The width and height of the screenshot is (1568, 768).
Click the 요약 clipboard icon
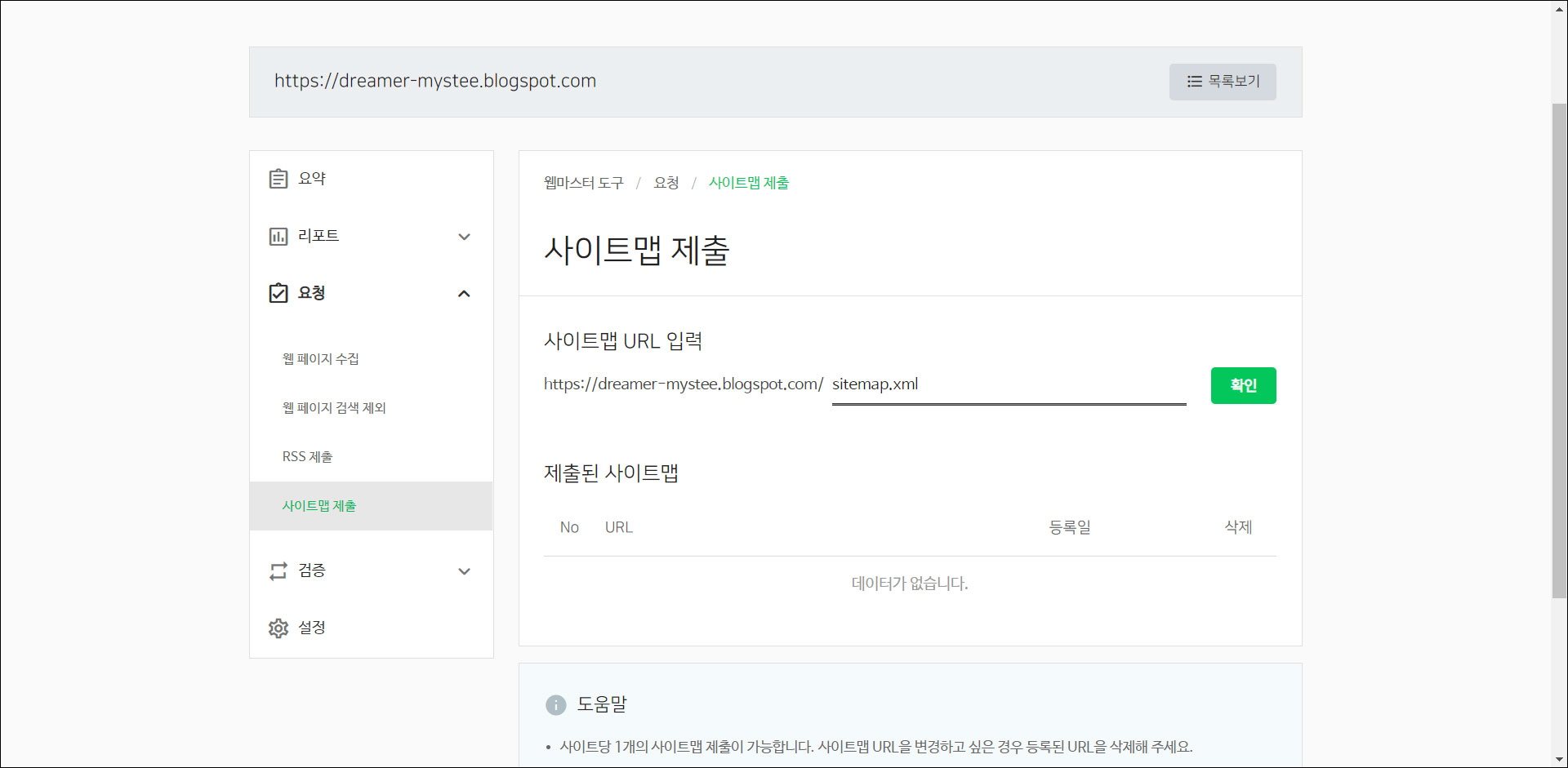click(x=278, y=179)
